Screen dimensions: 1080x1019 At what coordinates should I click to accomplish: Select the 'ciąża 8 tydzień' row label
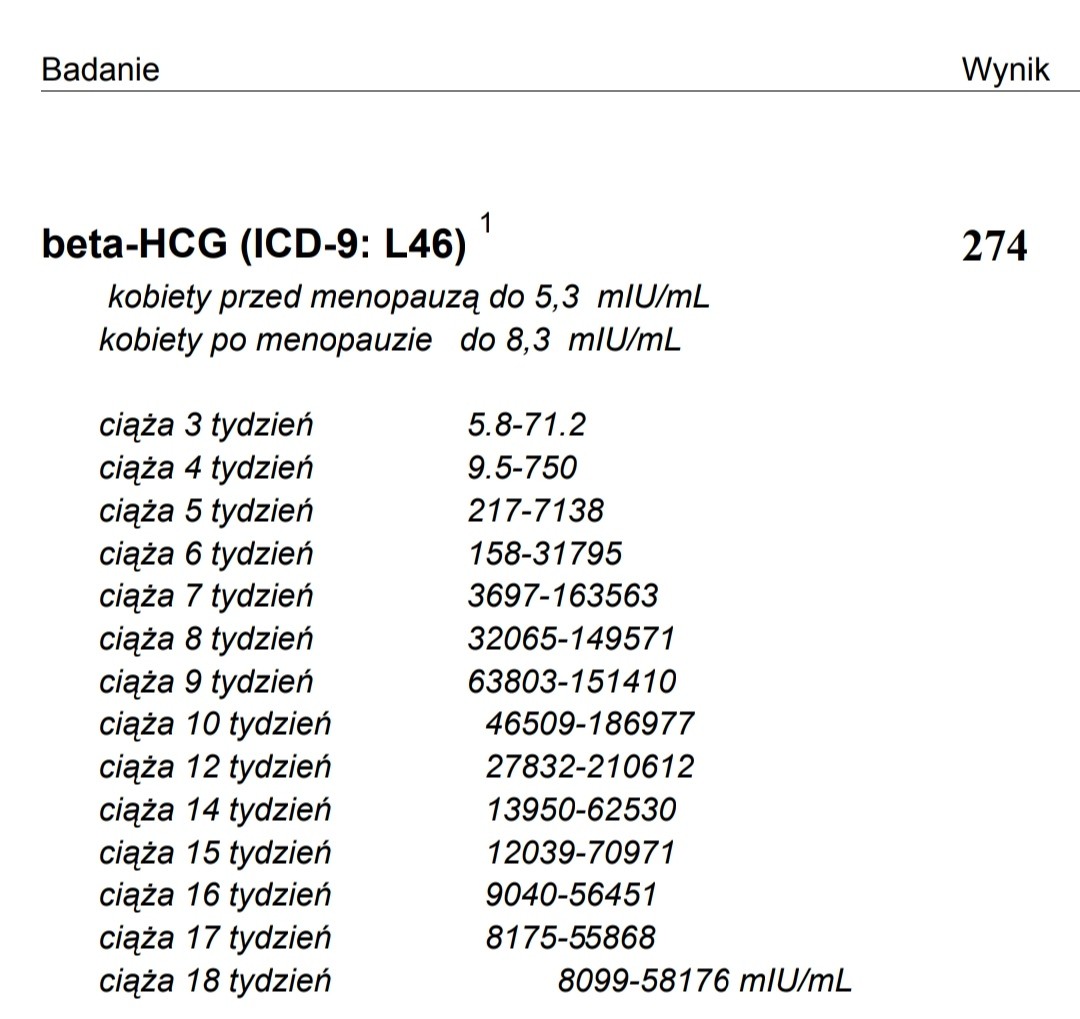click(206, 638)
